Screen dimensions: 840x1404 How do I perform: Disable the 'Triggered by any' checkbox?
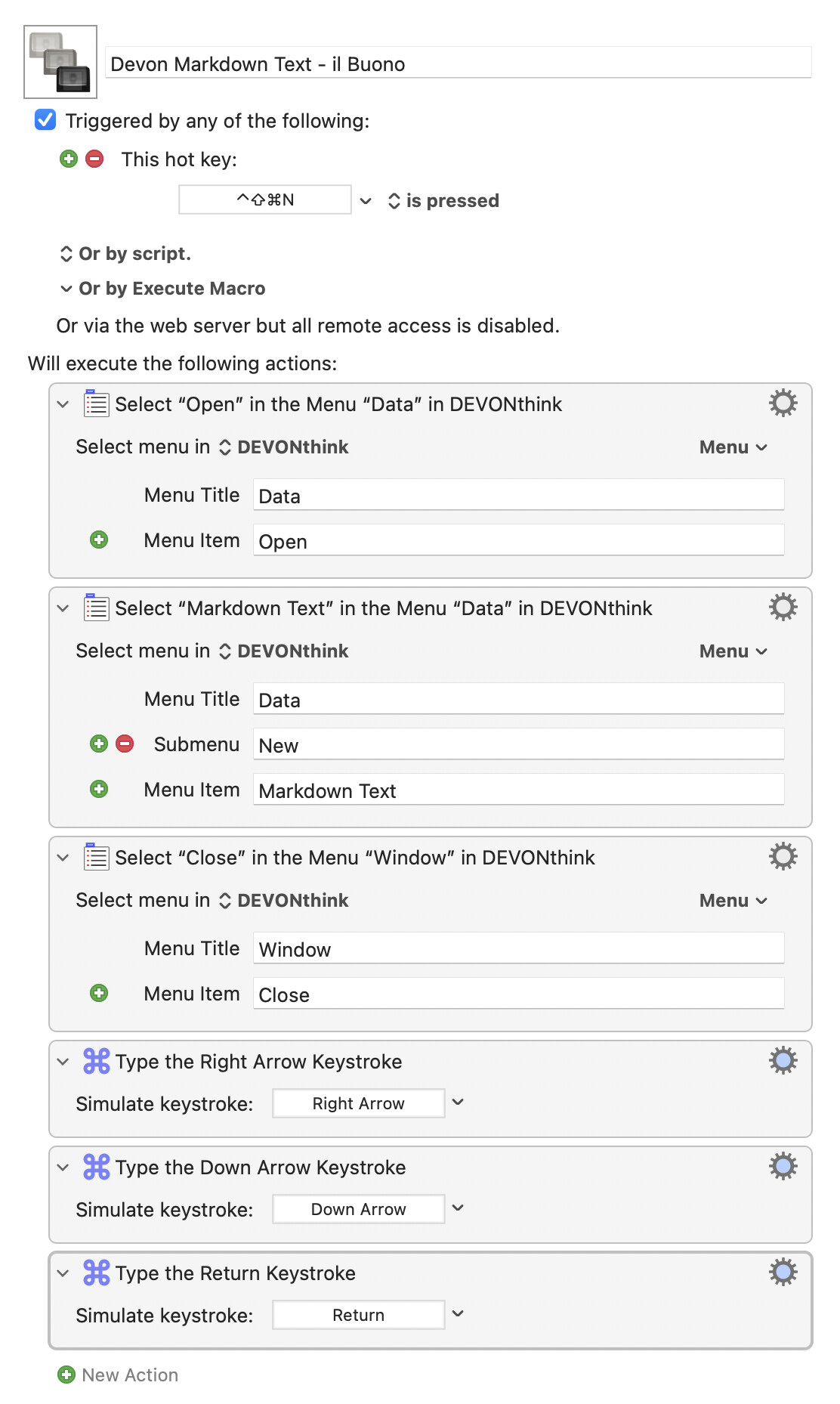pyautogui.click(x=45, y=120)
